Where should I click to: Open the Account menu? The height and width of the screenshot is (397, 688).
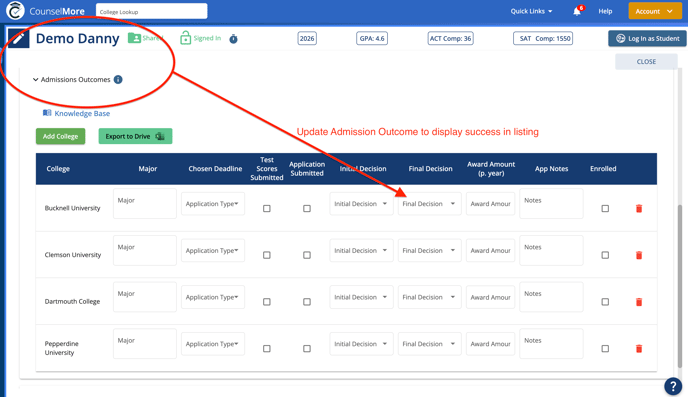(655, 11)
